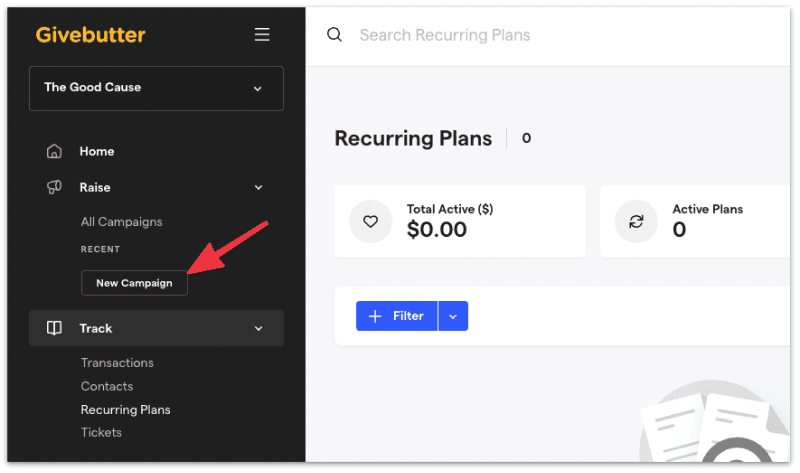Go to Transactions under Track
Screen dimensions: 800x473
[x=117, y=363]
